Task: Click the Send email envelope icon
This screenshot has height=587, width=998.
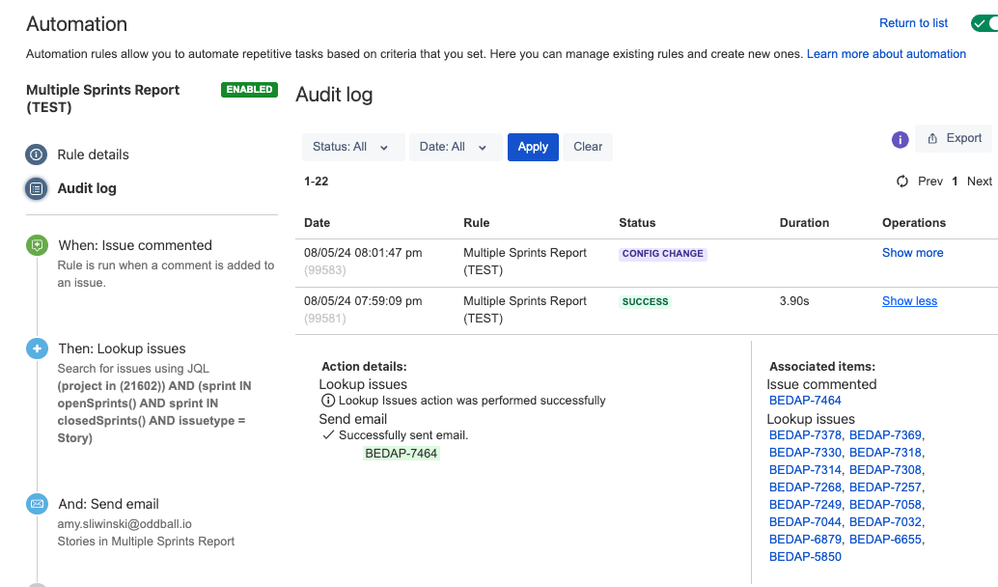Action: (x=37, y=504)
